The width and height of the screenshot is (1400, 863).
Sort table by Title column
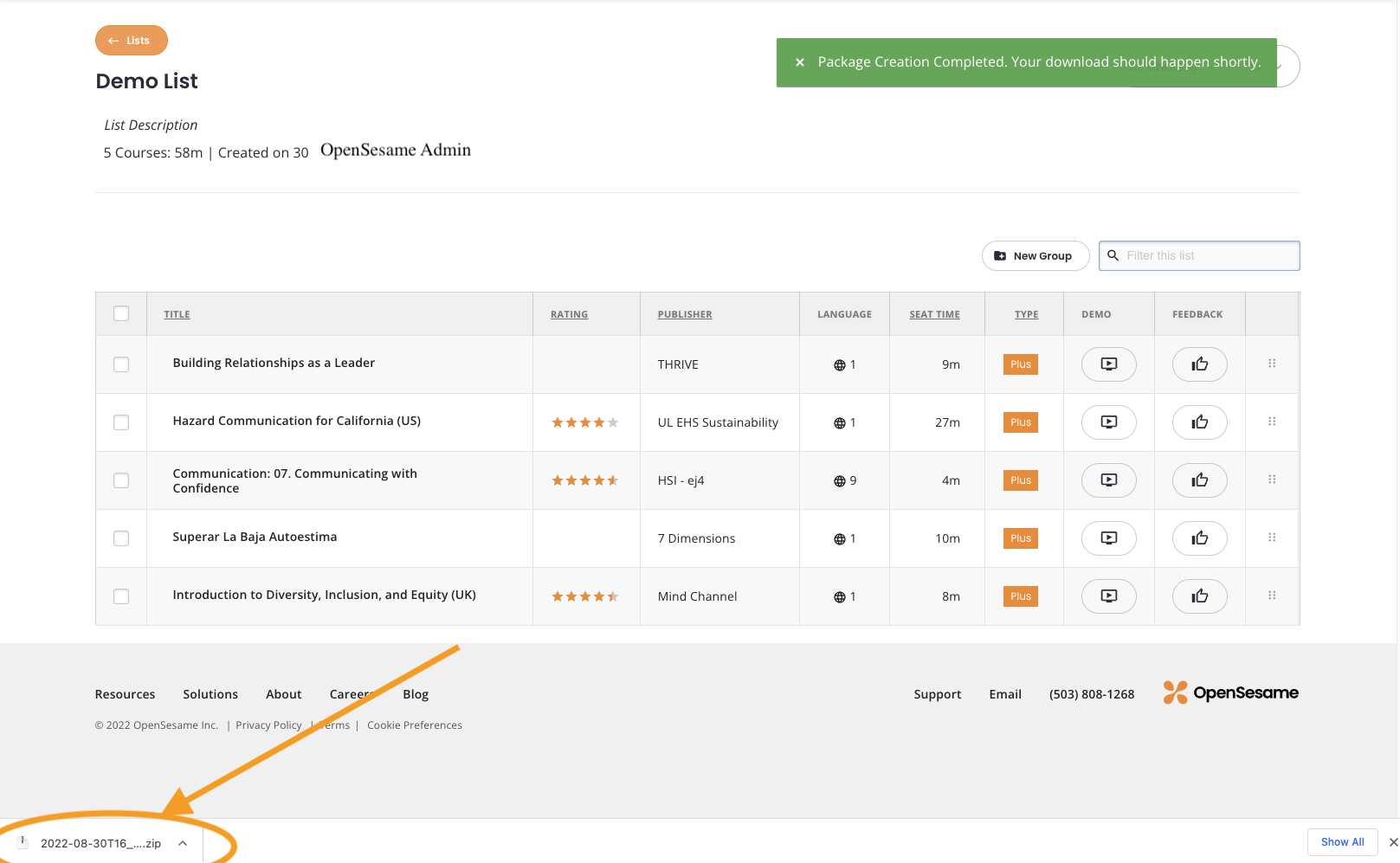tap(177, 314)
